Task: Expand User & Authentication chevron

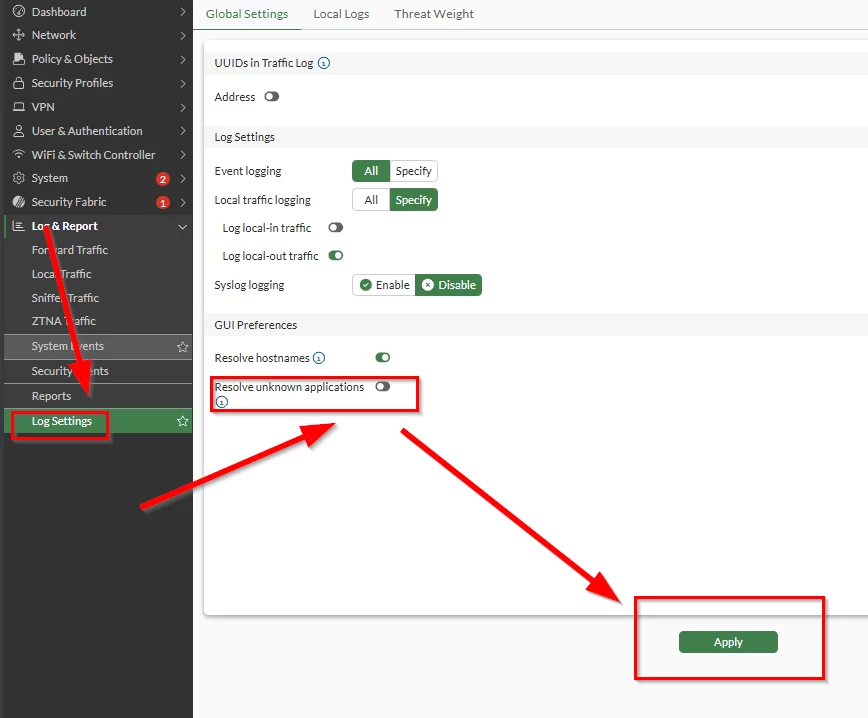Action: (x=183, y=131)
